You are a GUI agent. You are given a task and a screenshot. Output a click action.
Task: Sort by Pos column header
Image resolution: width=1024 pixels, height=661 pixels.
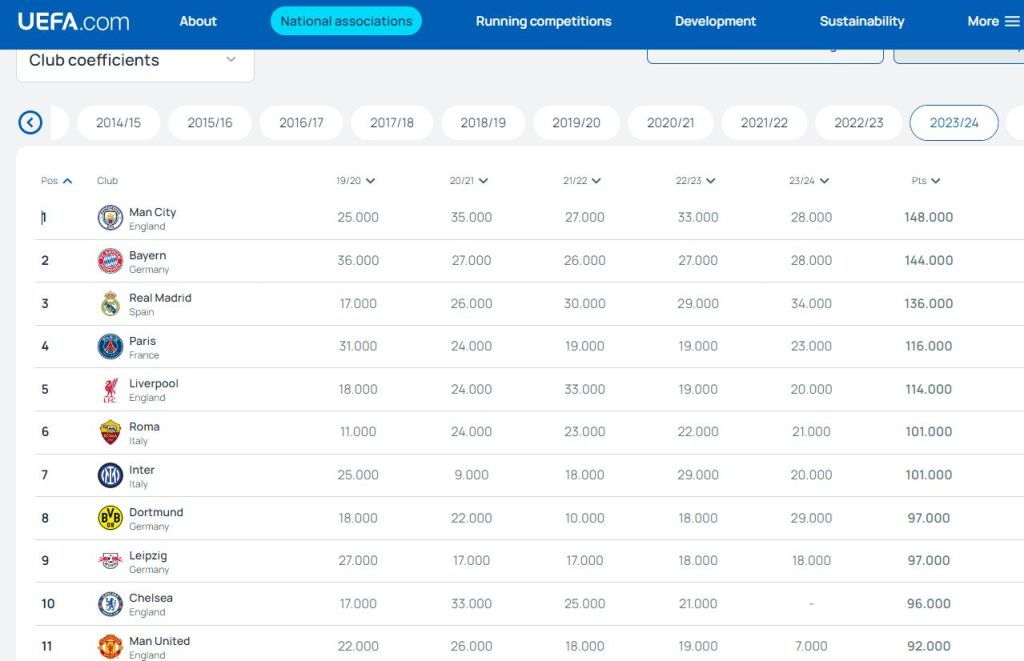(56, 181)
